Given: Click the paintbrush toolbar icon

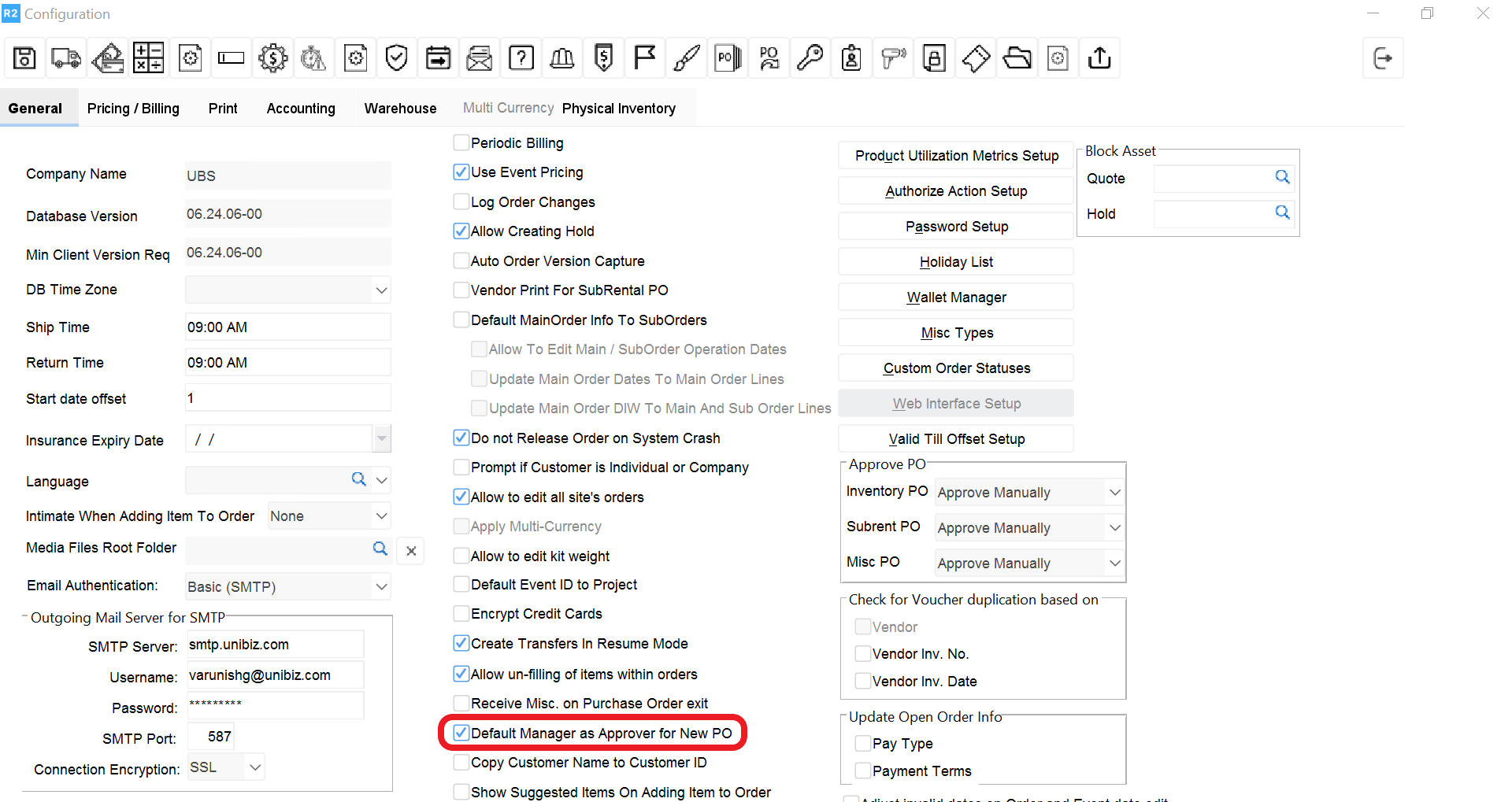Looking at the screenshot, I should [686, 58].
